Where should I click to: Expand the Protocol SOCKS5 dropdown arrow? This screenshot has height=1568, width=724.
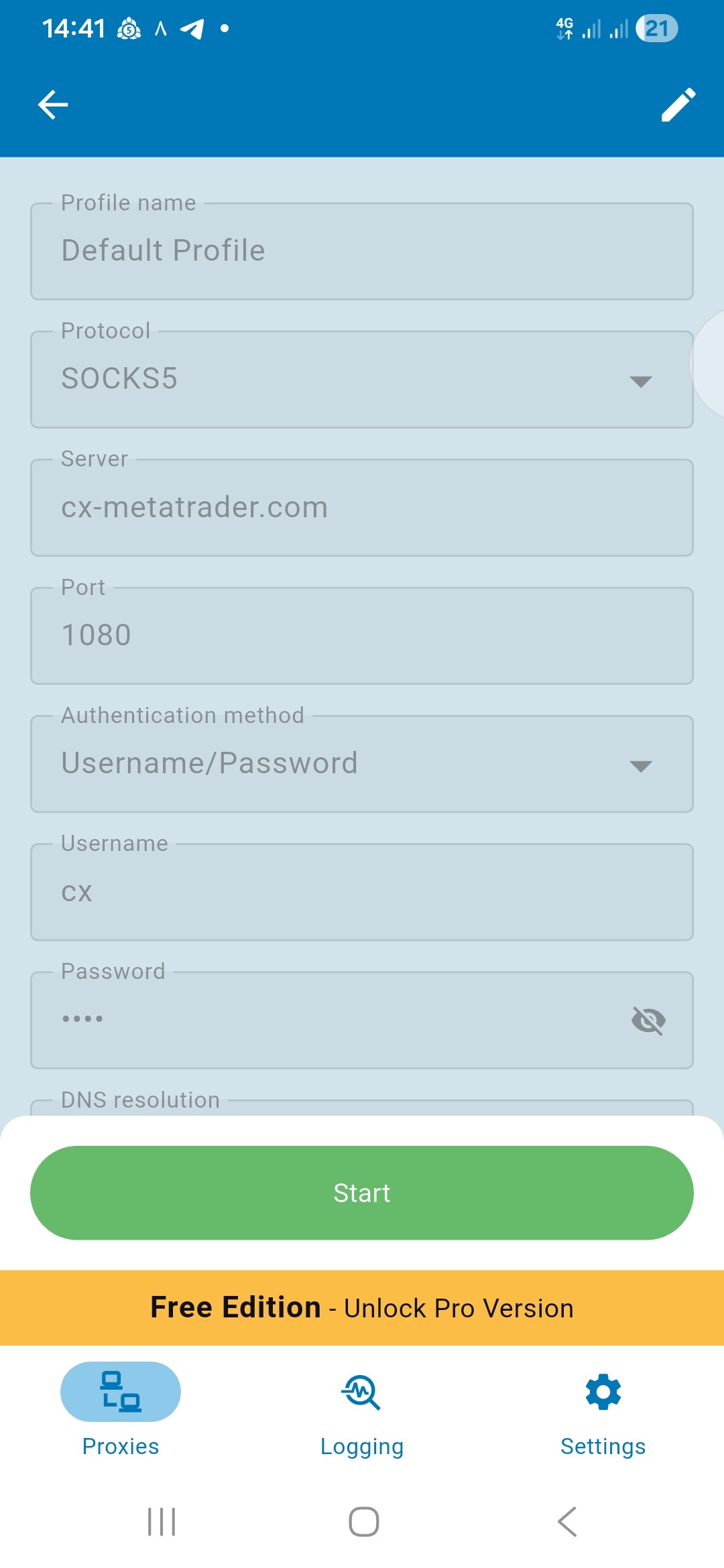coord(641,381)
